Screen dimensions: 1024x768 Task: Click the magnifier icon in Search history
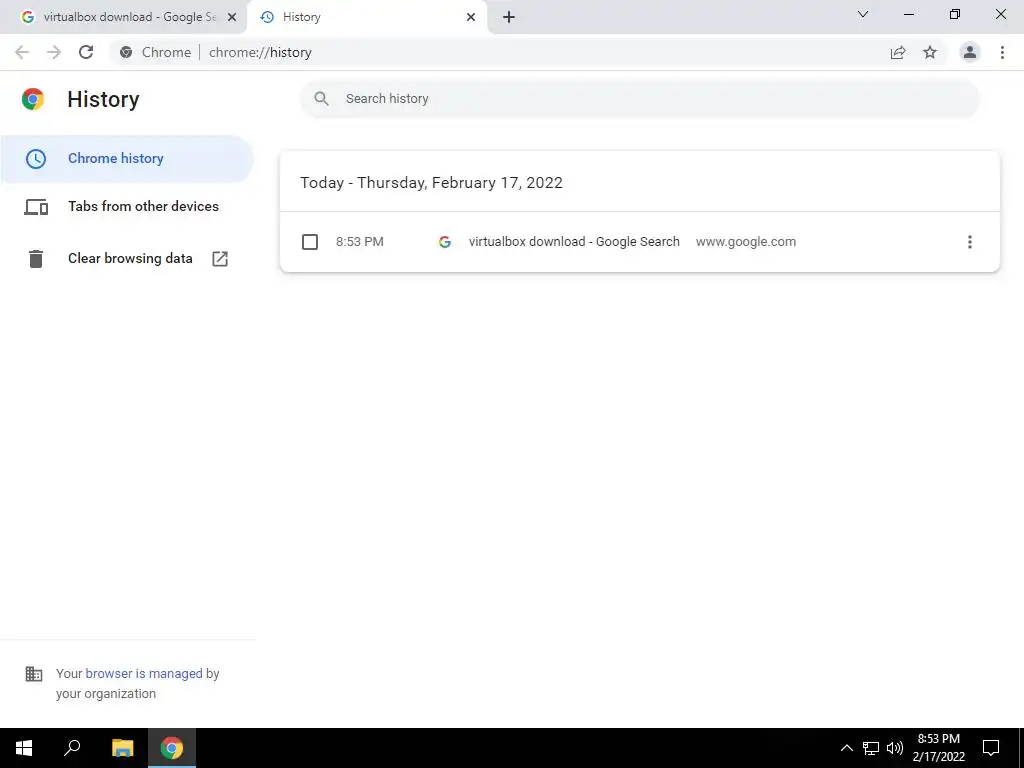click(321, 99)
